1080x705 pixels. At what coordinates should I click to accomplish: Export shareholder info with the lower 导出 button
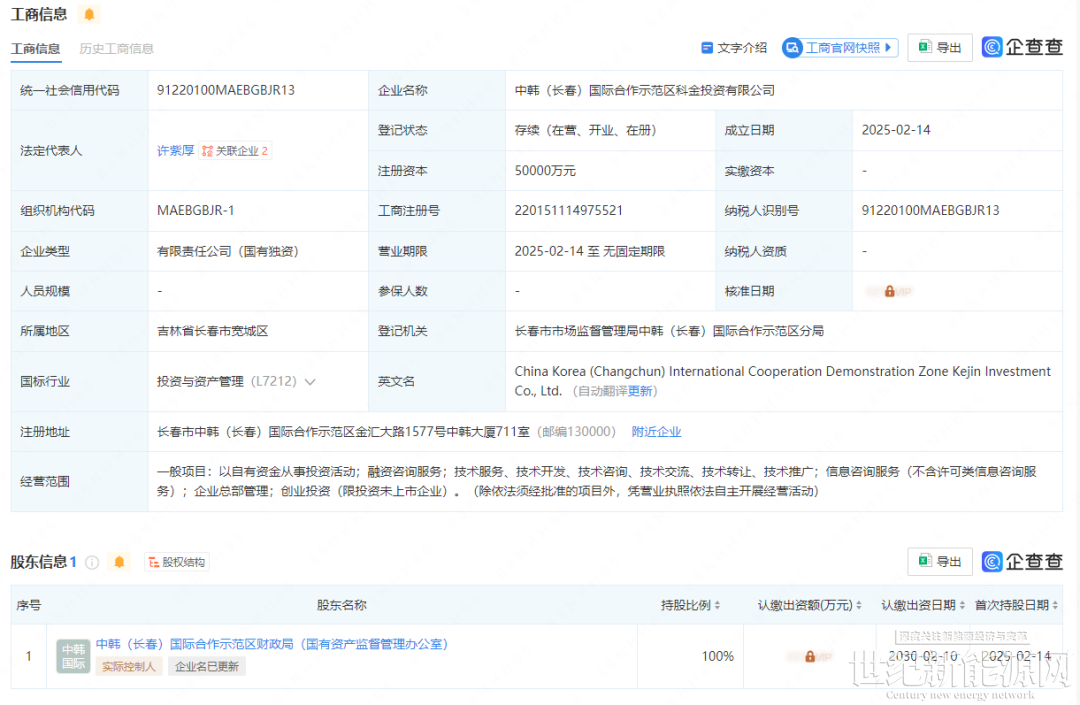[x=940, y=562]
